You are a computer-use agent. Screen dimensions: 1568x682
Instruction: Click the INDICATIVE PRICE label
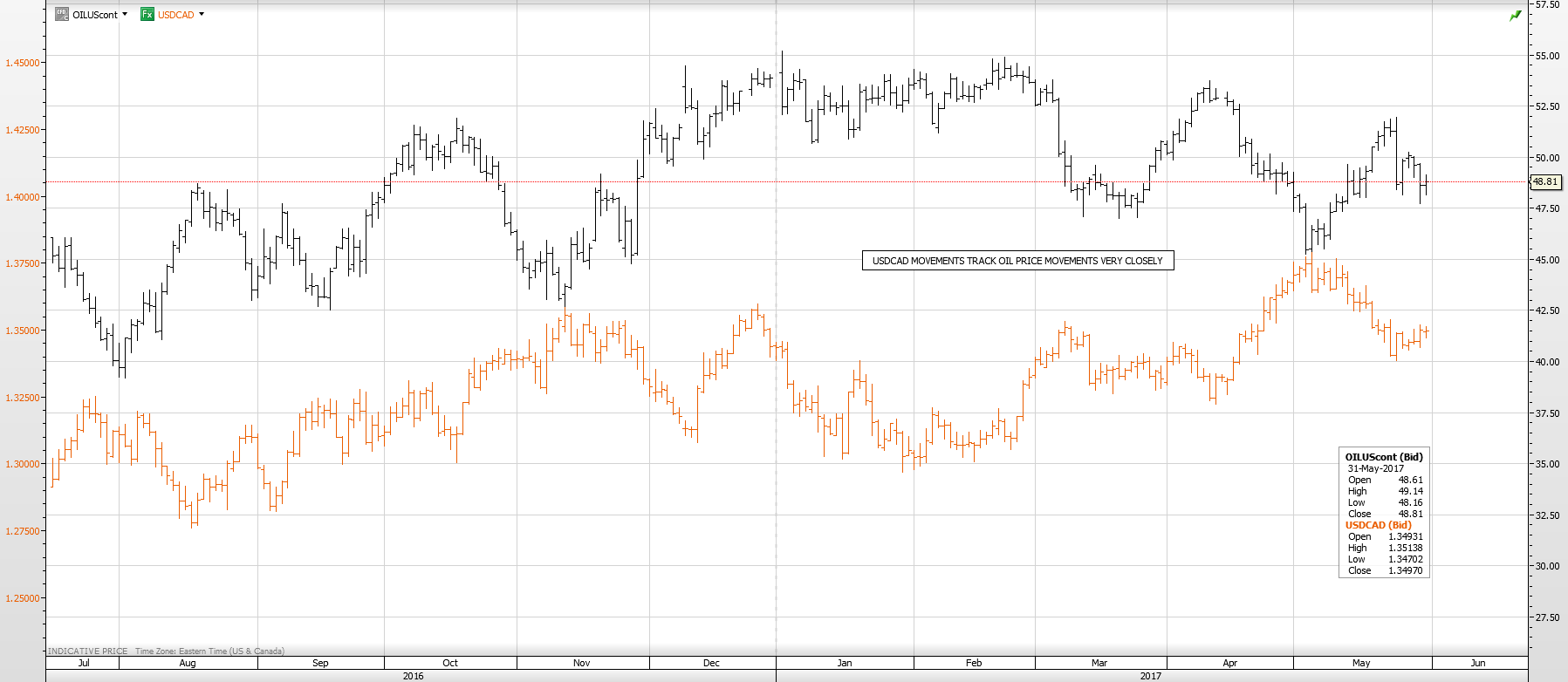click(x=87, y=651)
